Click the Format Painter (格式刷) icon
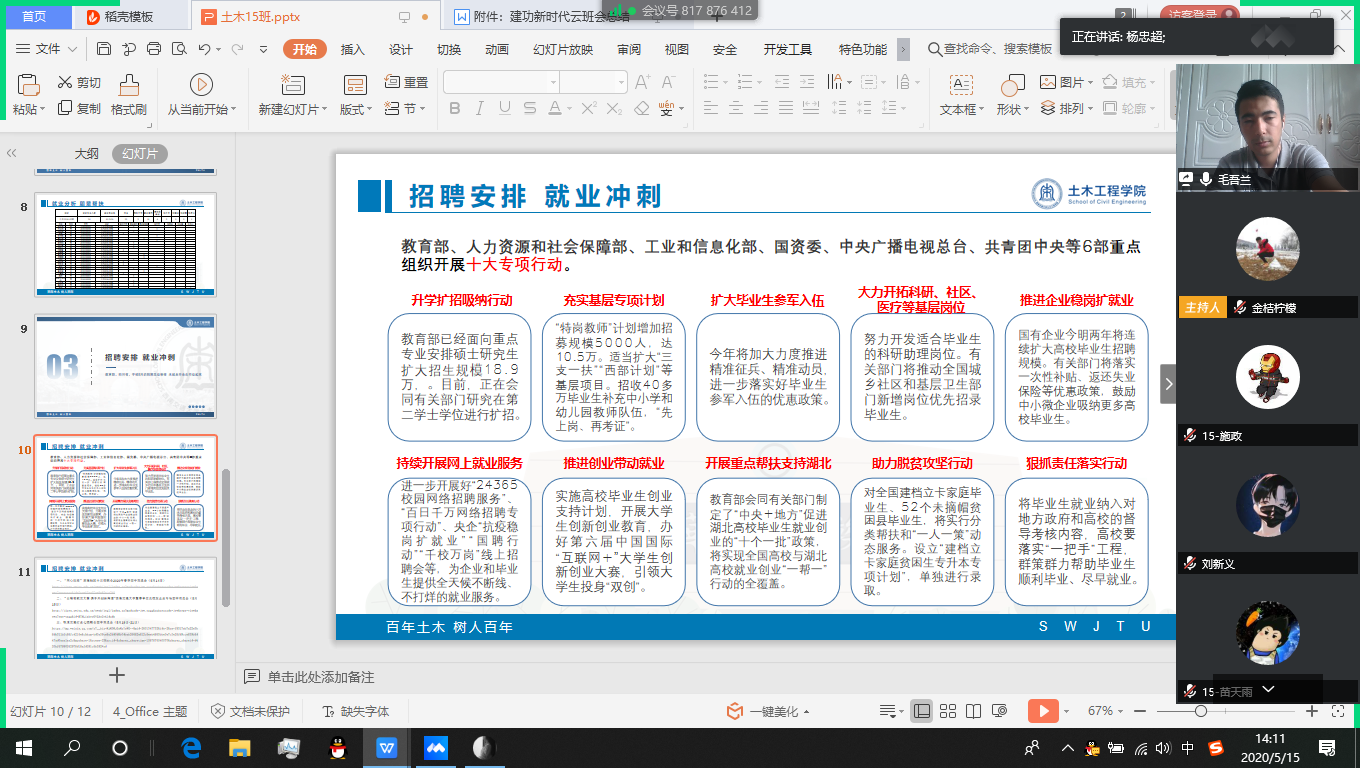 (128, 85)
